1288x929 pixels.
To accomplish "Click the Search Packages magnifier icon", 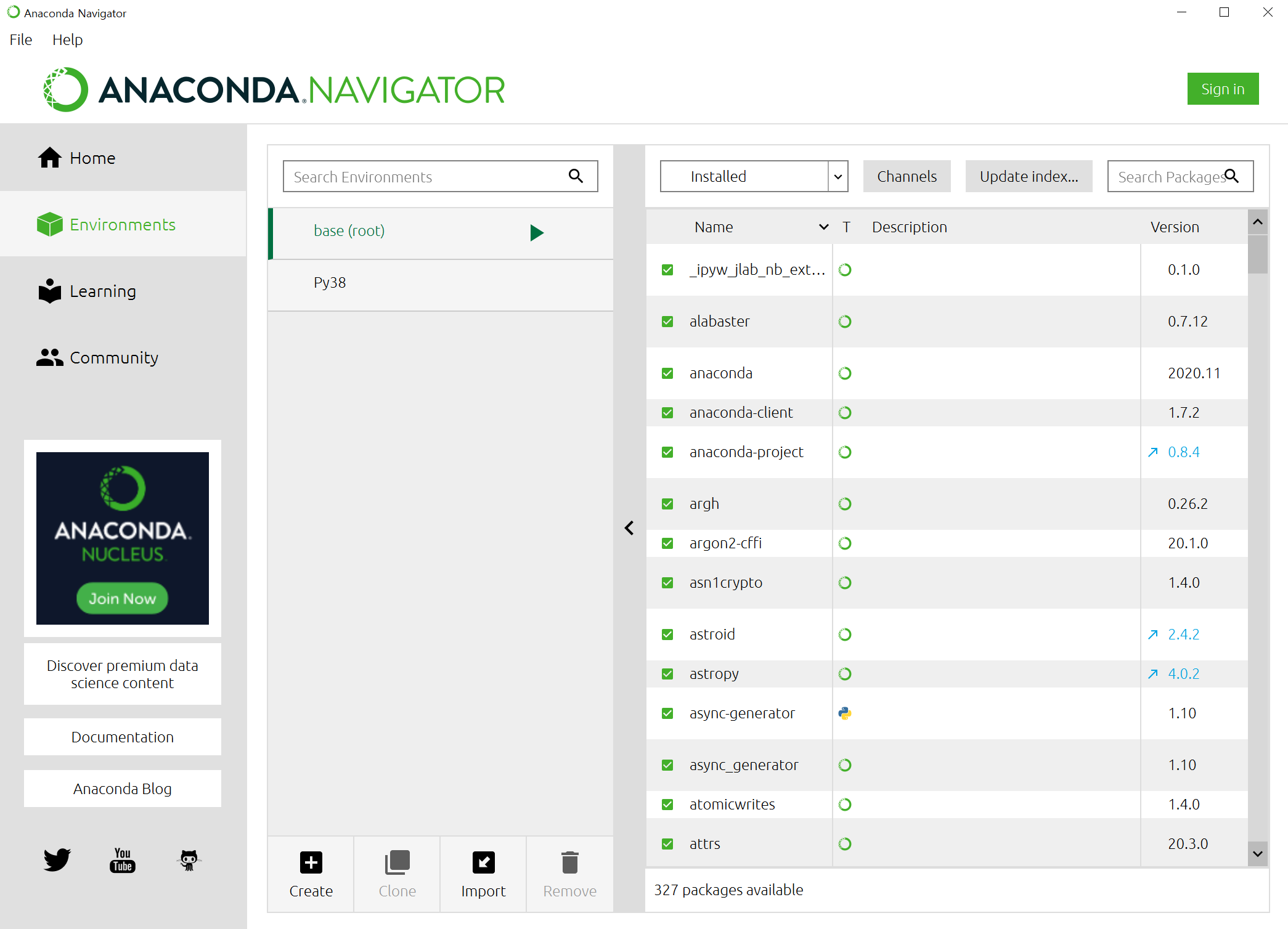I will click(1231, 176).
